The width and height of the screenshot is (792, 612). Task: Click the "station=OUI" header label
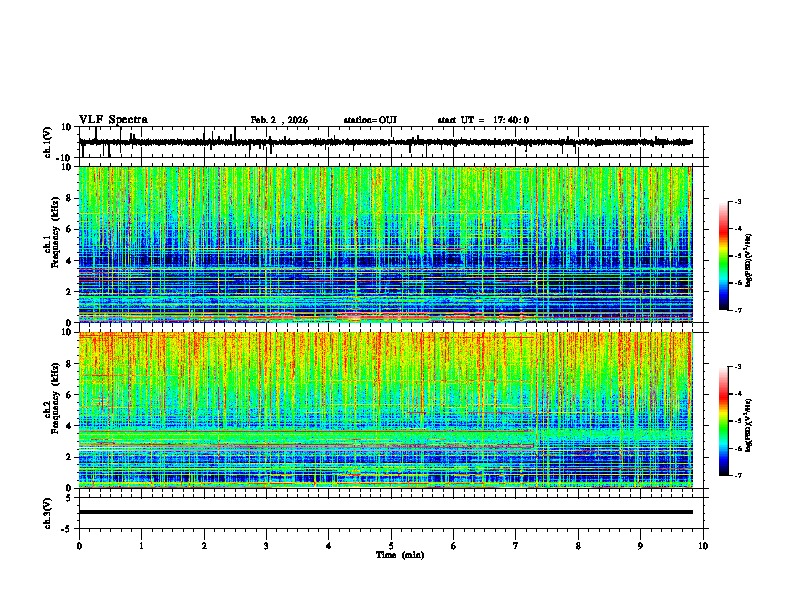[x=370, y=120]
